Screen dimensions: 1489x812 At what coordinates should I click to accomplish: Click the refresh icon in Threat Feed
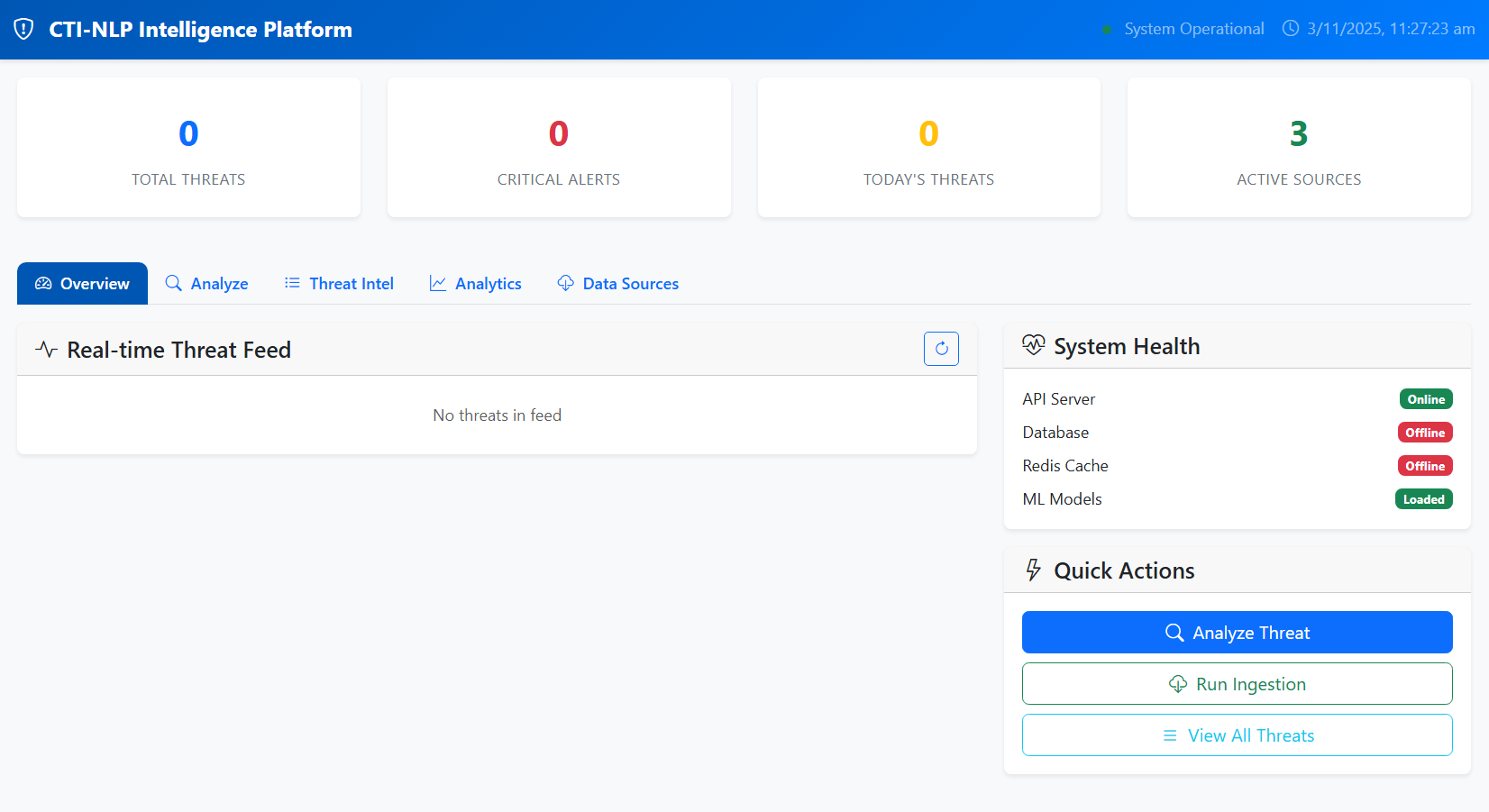coord(941,349)
